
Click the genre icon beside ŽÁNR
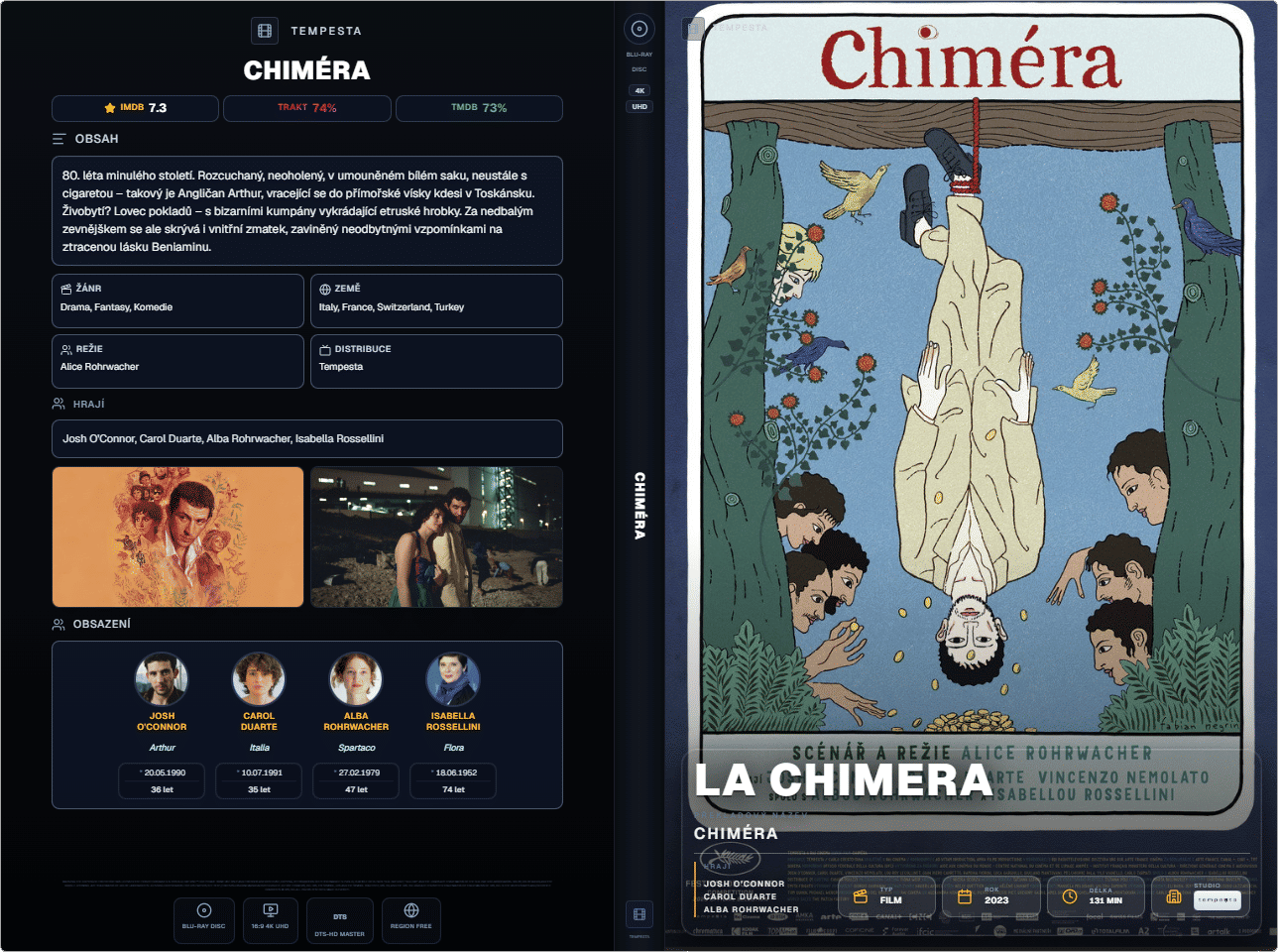pos(66,289)
